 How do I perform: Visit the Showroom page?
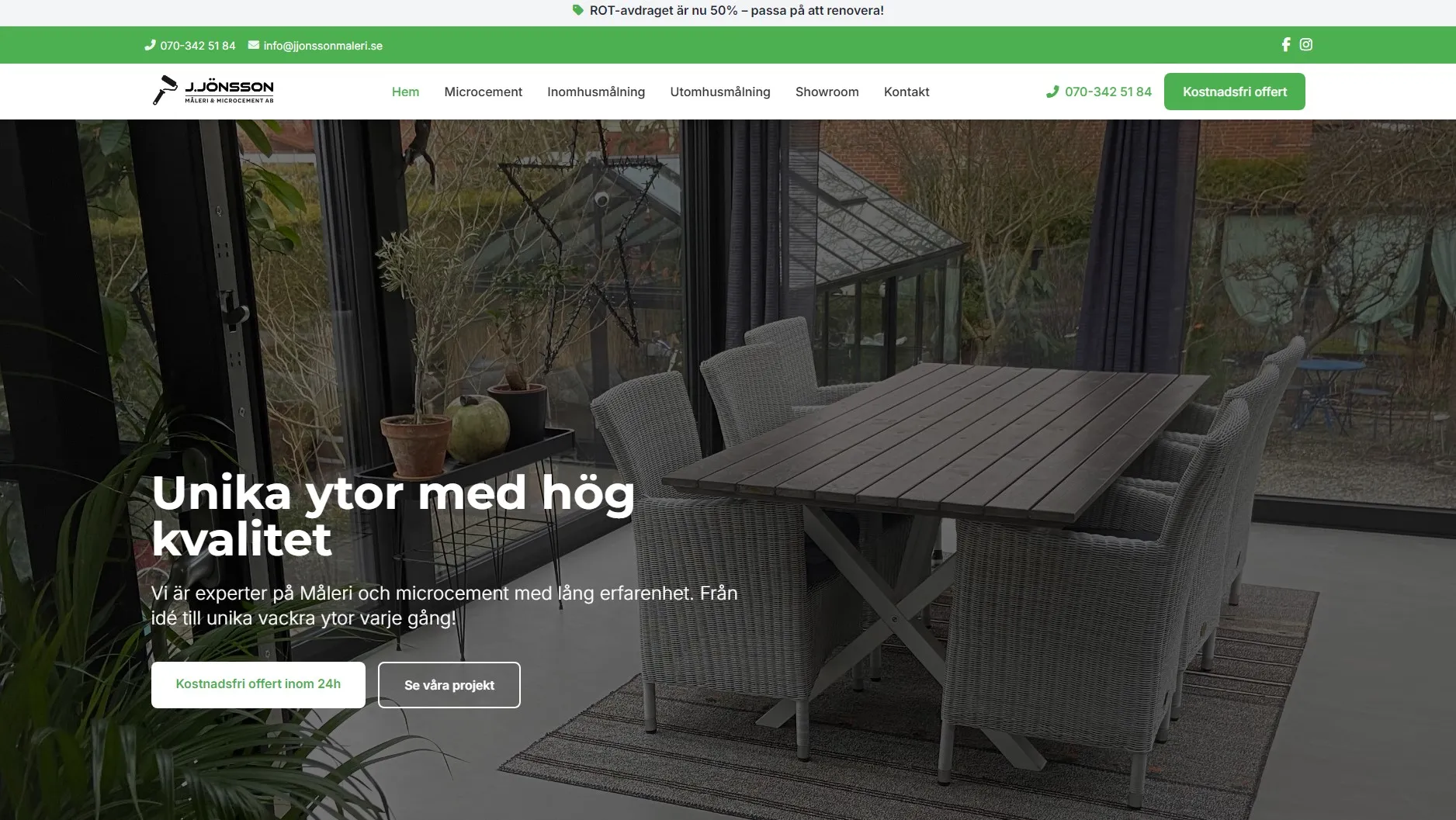[x=827, y=92]
